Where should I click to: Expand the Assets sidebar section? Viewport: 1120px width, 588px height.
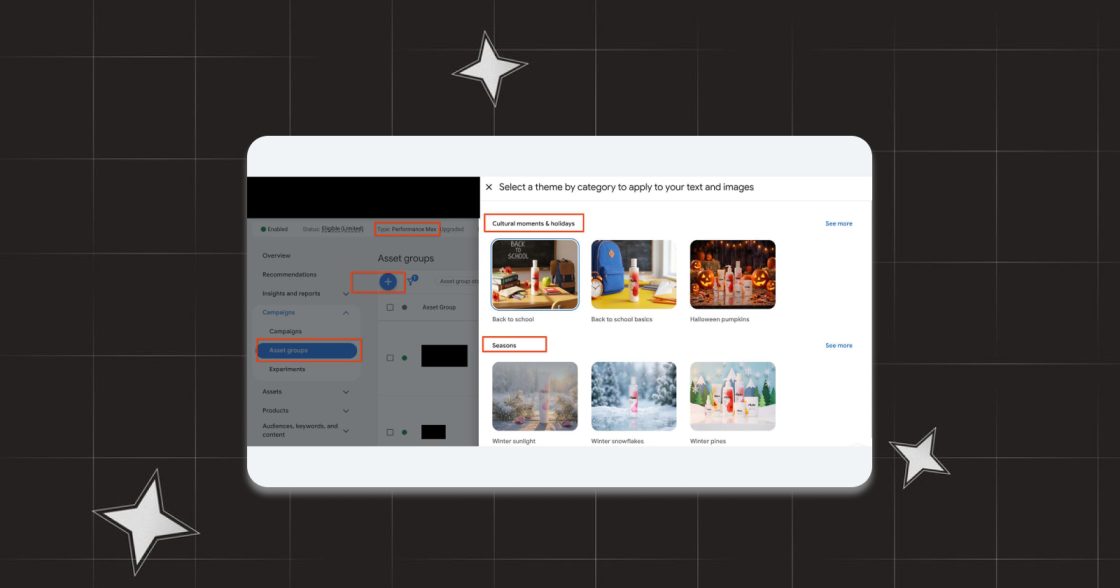tap(346, 392)
